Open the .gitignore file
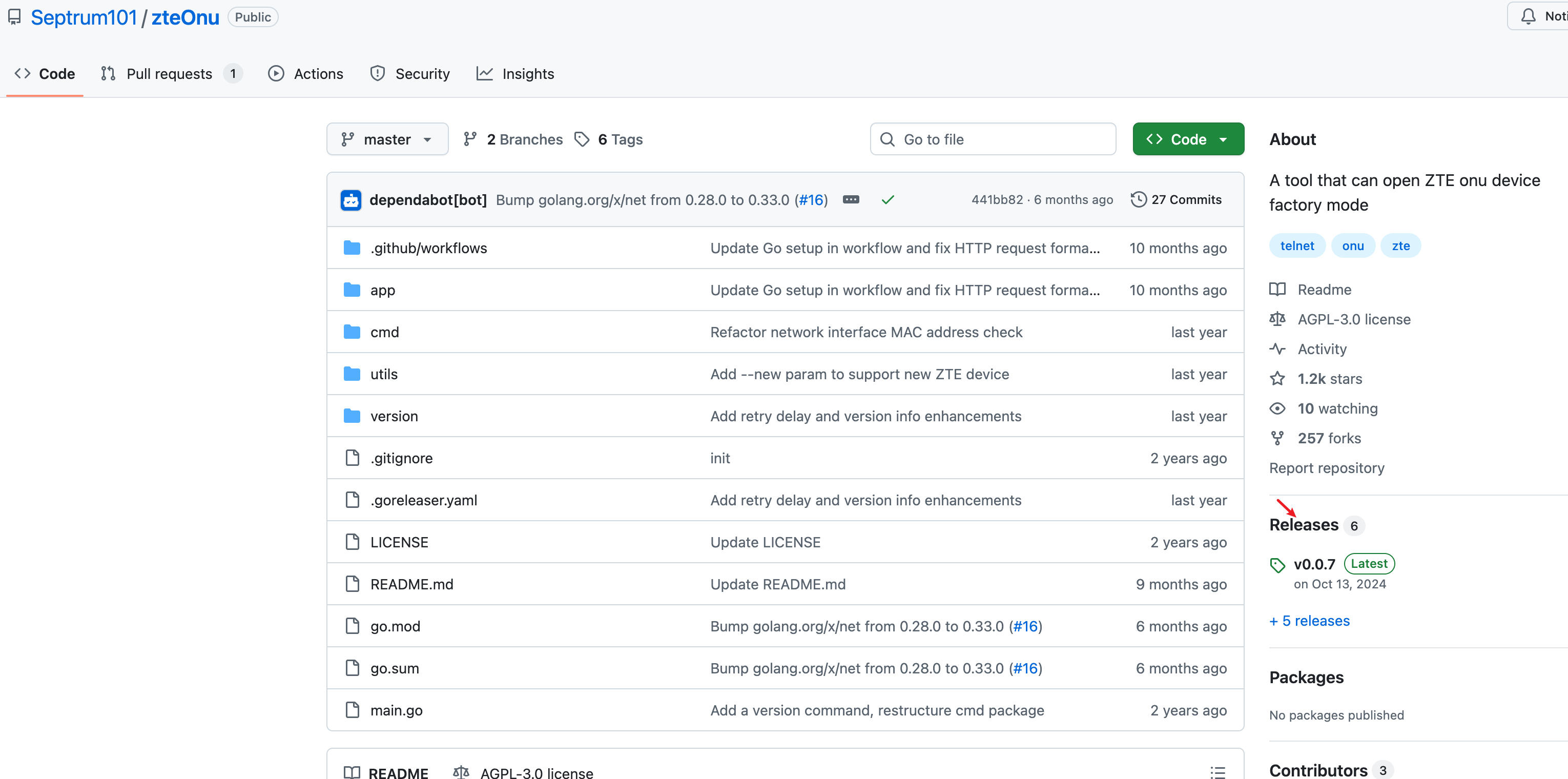1568x779 pixels. pyautogui.click(x=401, y=458)
